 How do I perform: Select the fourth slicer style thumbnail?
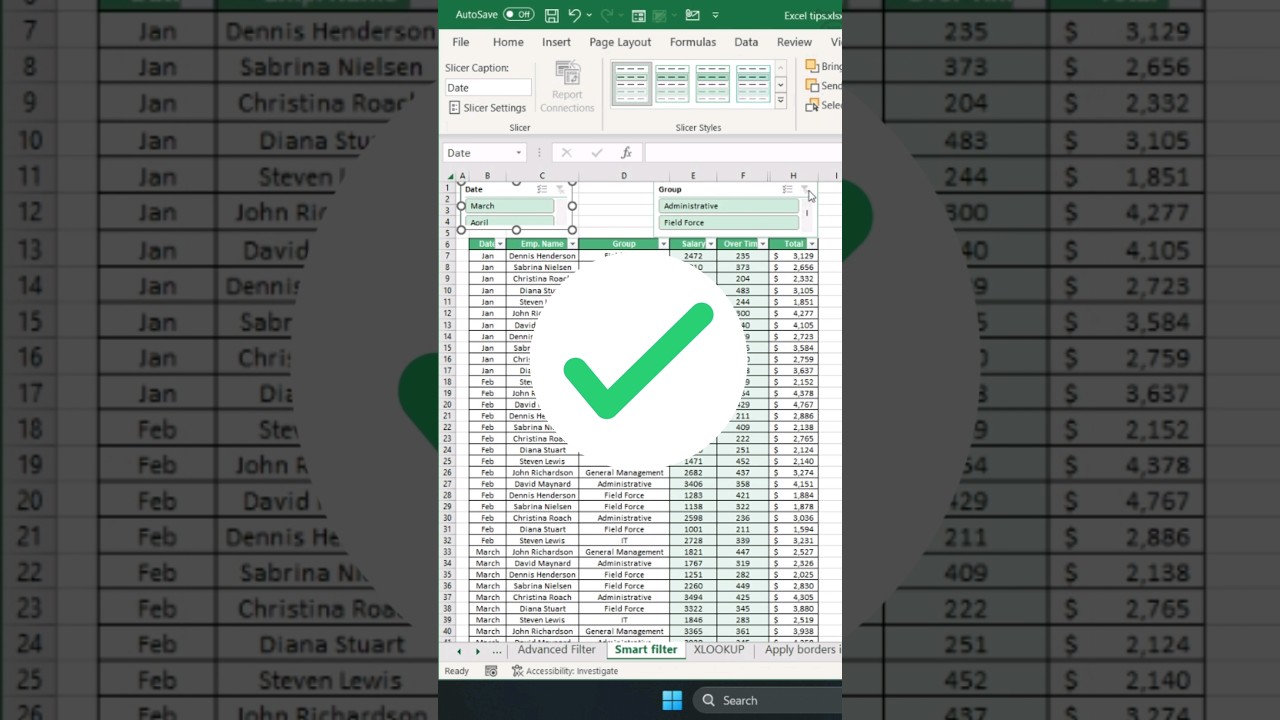pos(753,84)
